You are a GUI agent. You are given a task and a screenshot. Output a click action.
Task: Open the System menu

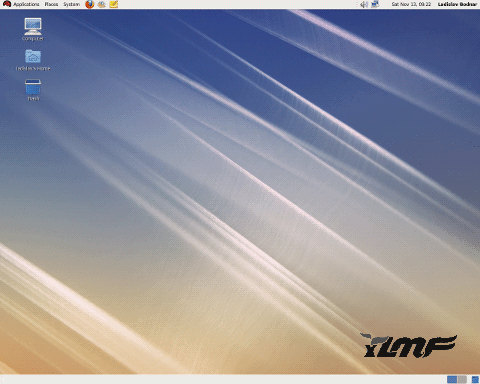(71, 4)
